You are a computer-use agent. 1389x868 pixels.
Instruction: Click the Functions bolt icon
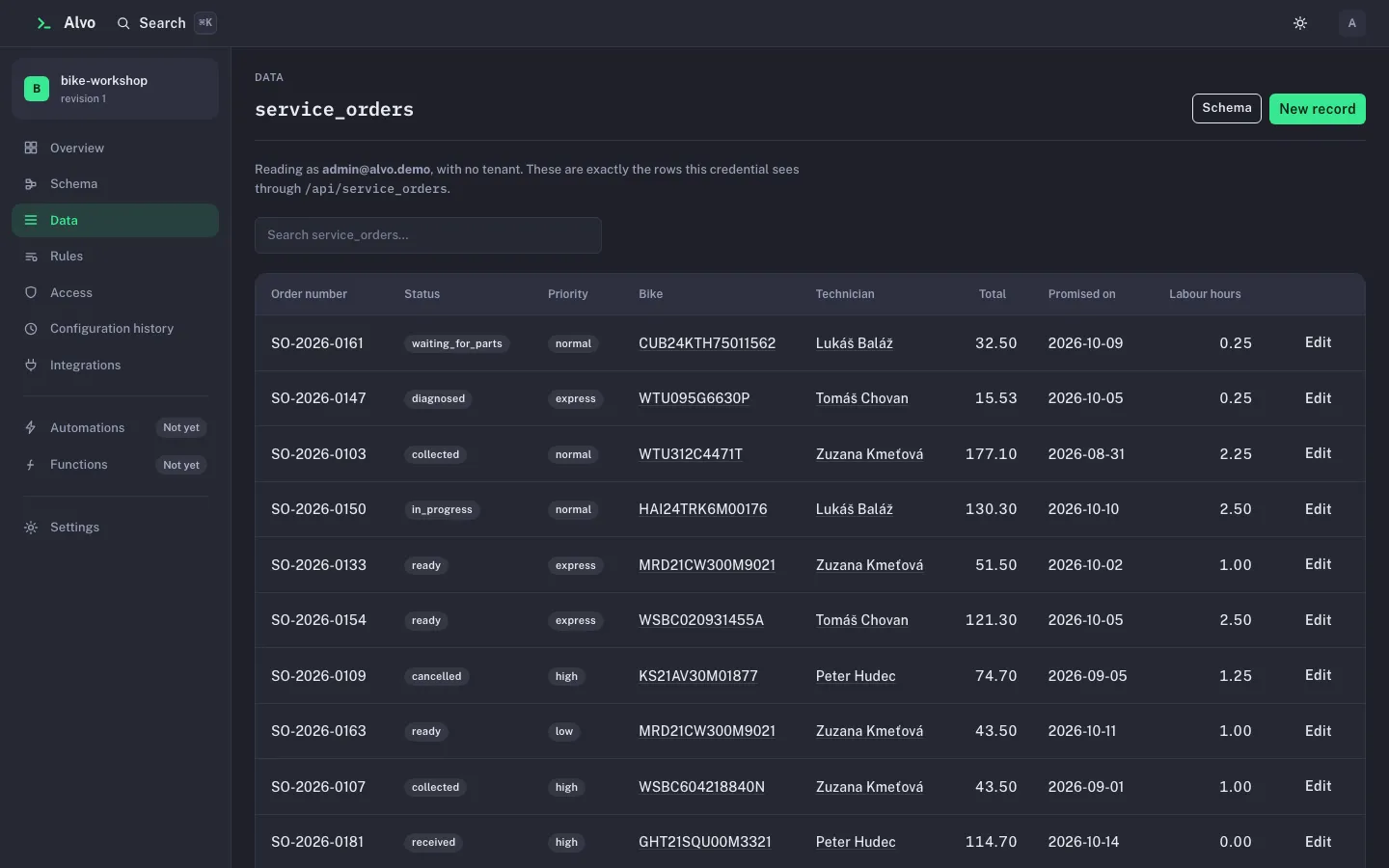click(x=31, y=465)
